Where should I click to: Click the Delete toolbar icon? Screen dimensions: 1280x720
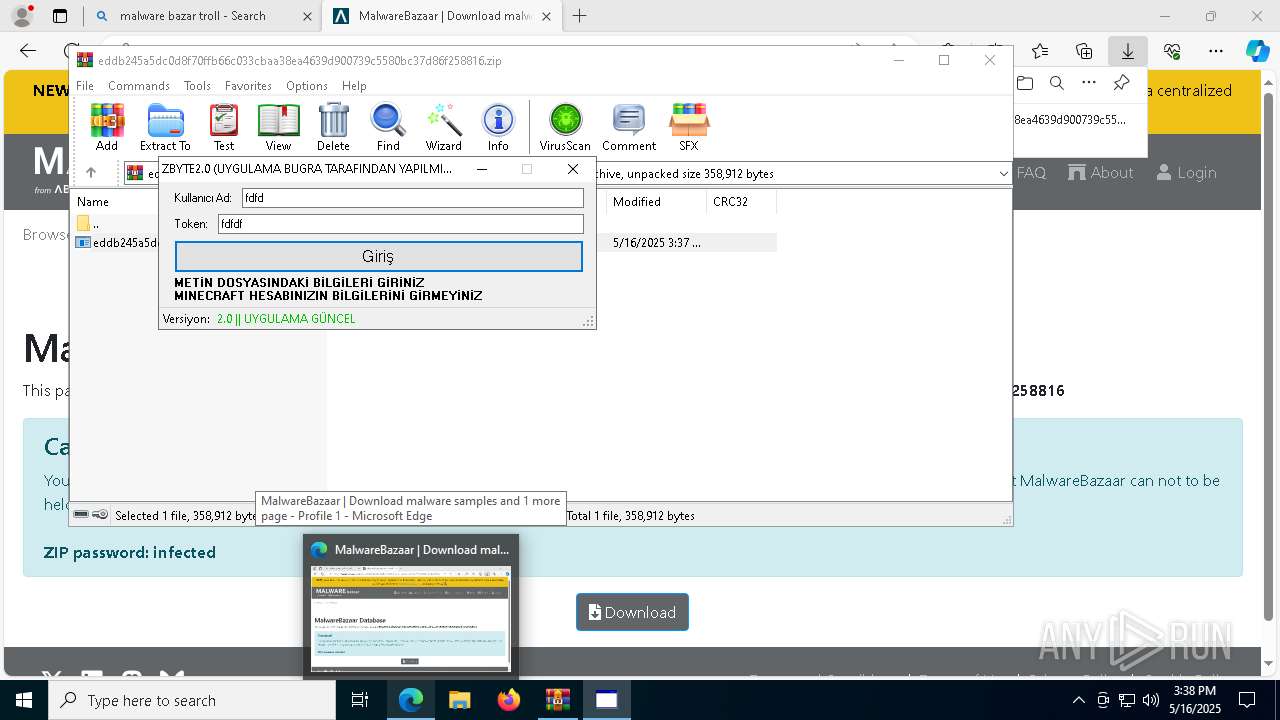click(x=333, y=127)
